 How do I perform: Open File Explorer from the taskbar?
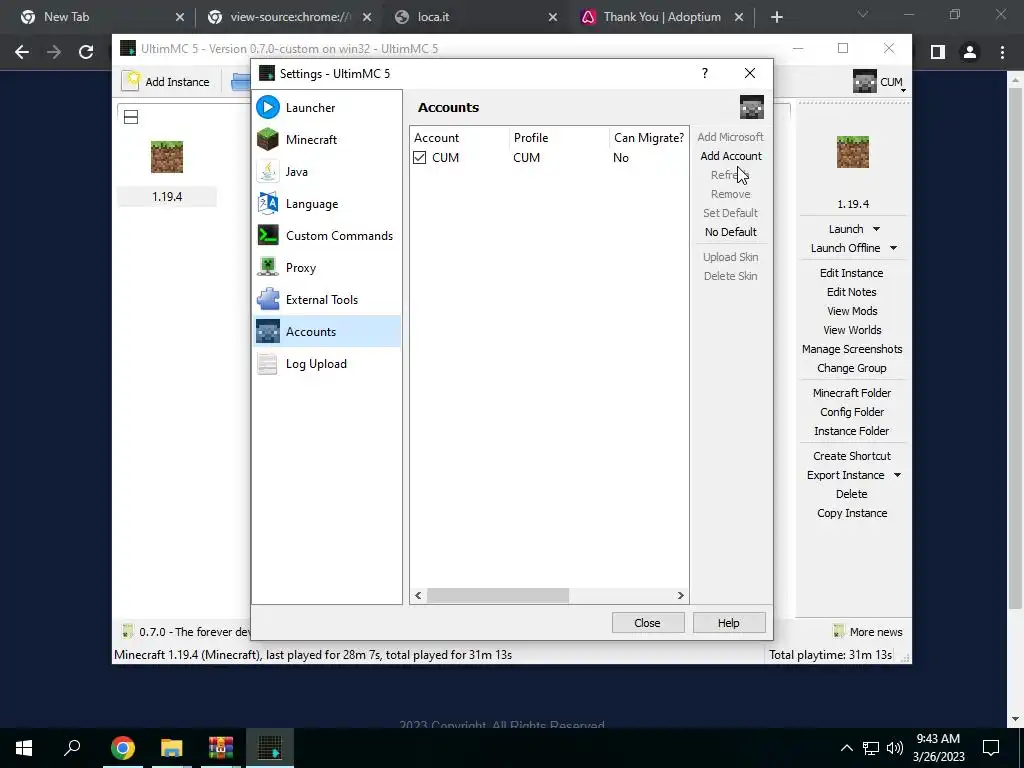click(x=171, y=748)
